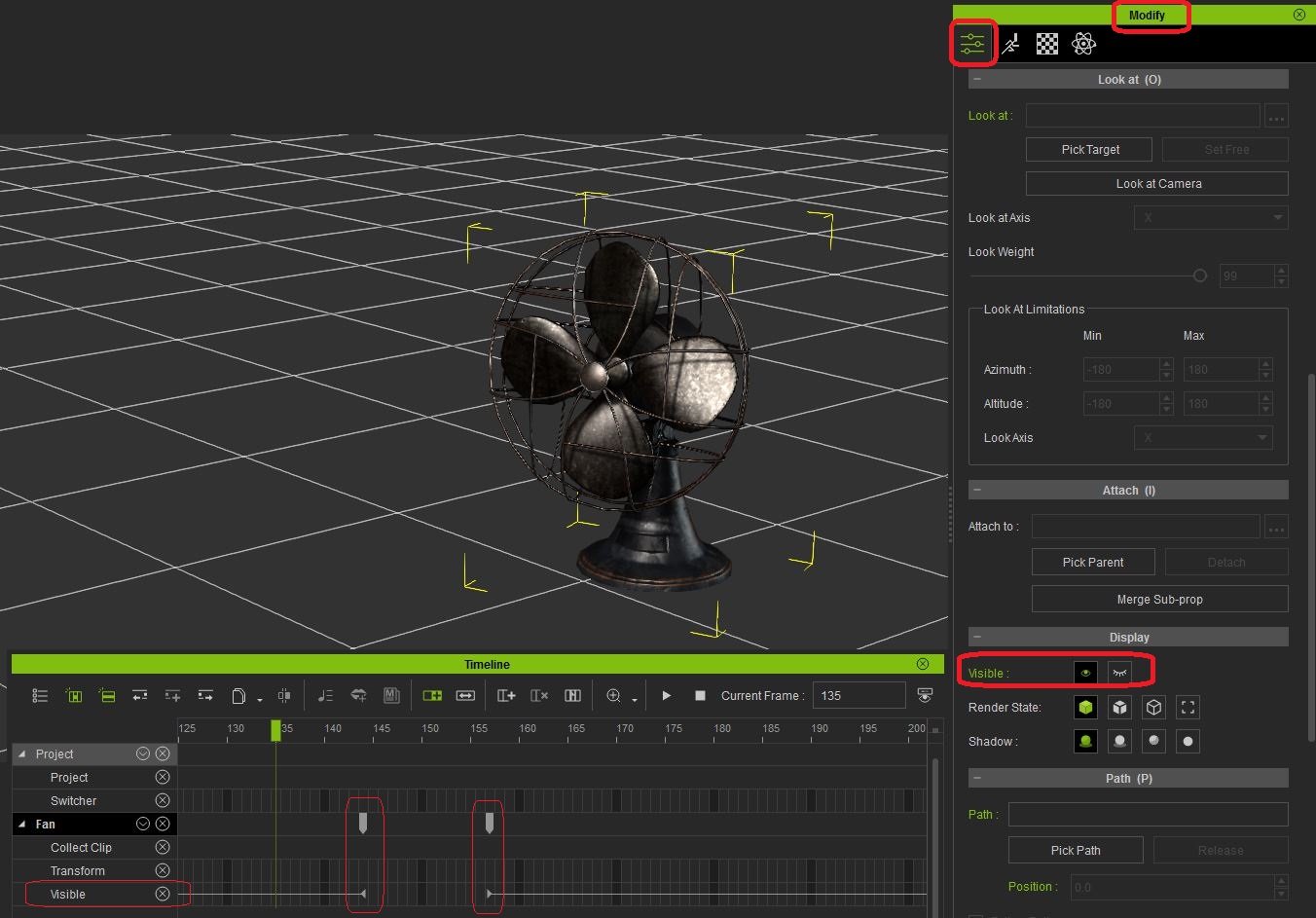Click the zoom magnifier icon in Timeline toolbar

(x=613, y=695)
